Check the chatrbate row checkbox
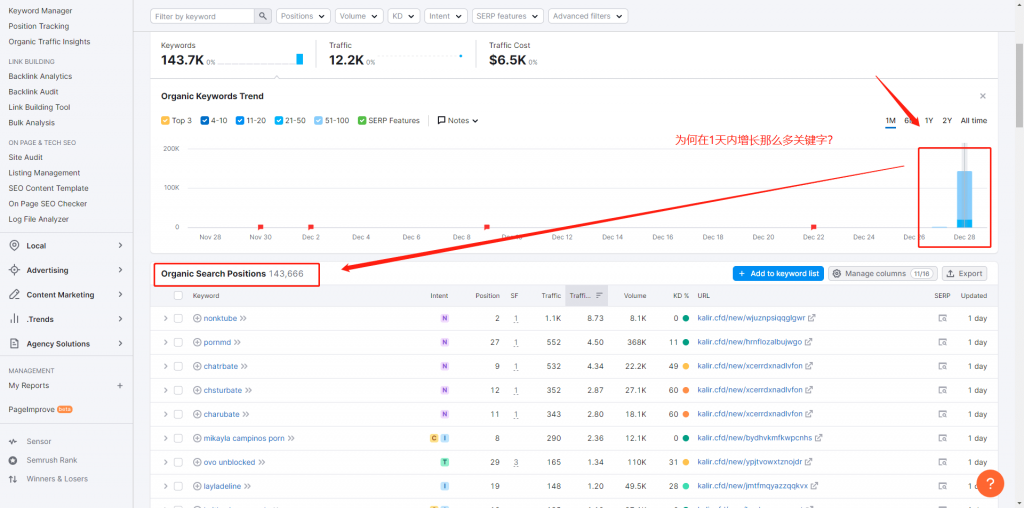 (x=178, y=366)
